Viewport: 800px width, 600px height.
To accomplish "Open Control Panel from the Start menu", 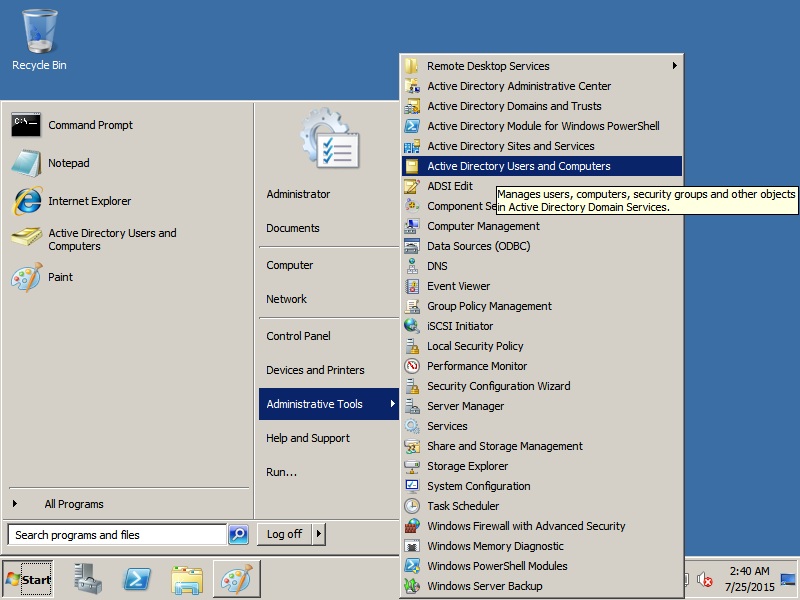I will point(298,336).
